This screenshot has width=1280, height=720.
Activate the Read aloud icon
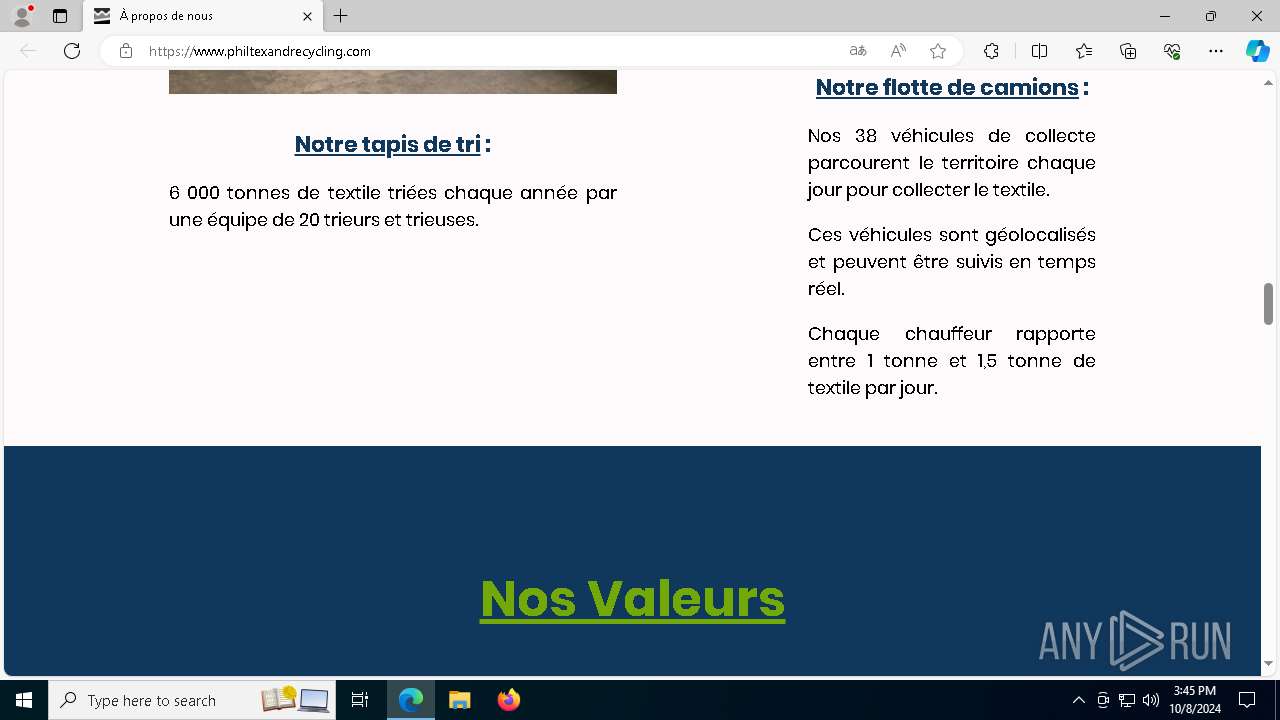click(898, 51)
